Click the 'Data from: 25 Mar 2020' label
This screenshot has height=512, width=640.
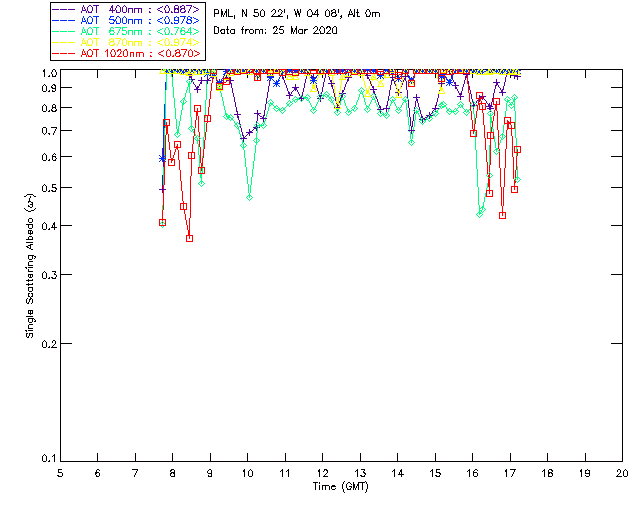(276, 31)
